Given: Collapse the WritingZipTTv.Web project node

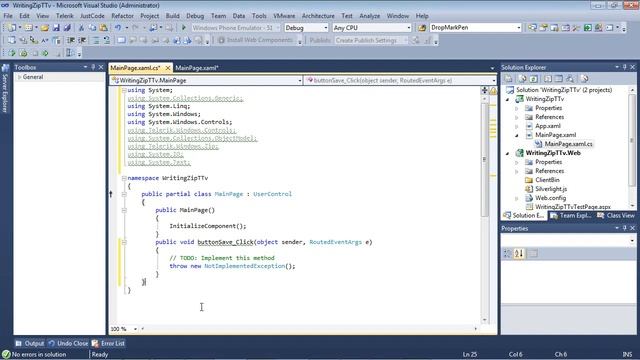Looking at the screenshot, I should (x=508, y=153).
